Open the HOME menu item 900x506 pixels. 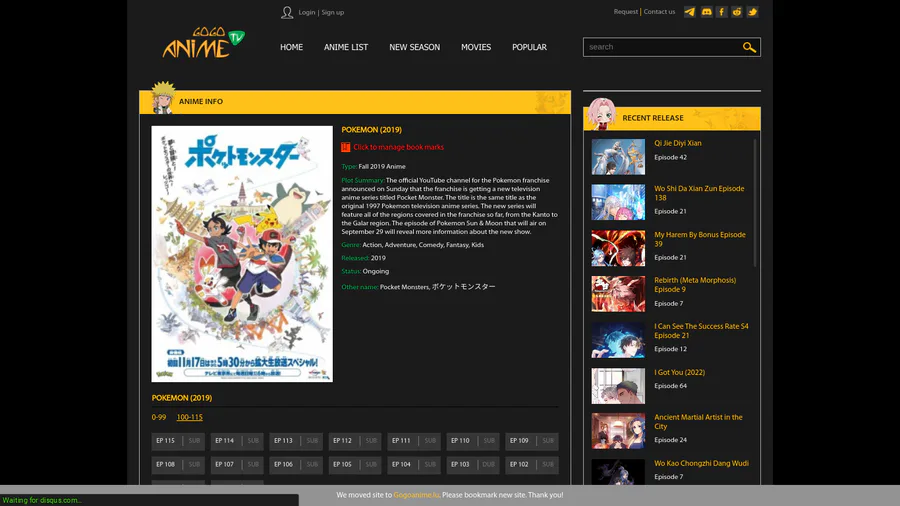(x=292, y=47)
